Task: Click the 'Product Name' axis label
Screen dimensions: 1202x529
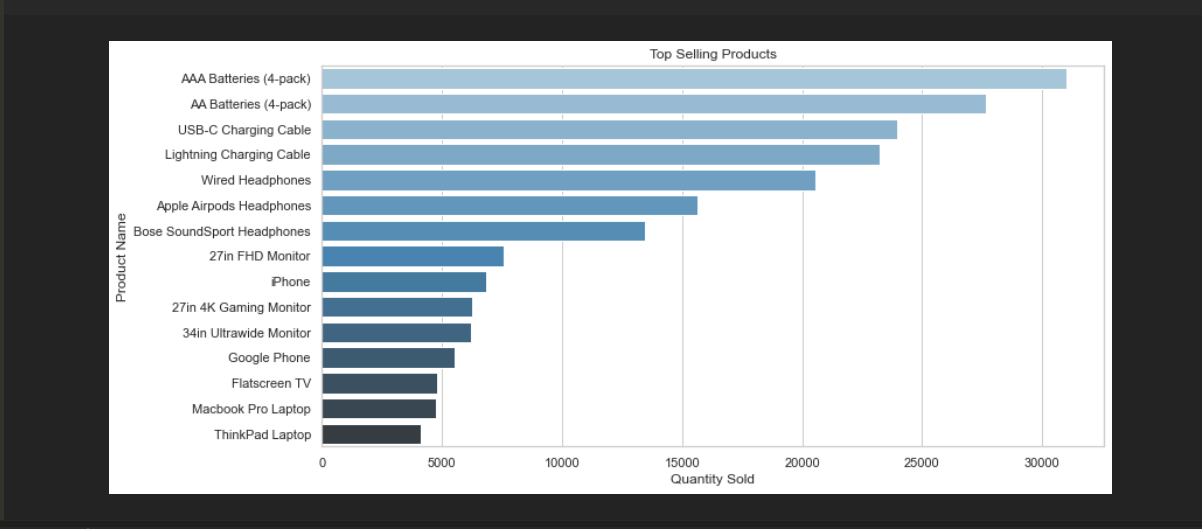Action: click(x=121, y=257)
